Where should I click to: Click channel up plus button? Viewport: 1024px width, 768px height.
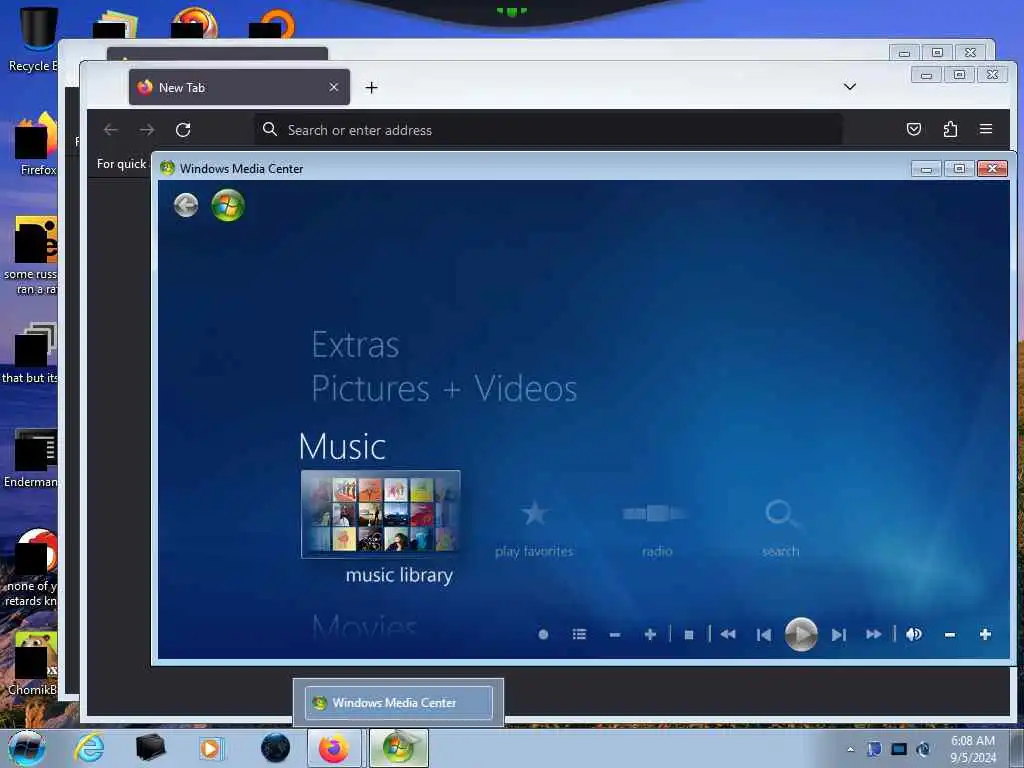point(650,635)
